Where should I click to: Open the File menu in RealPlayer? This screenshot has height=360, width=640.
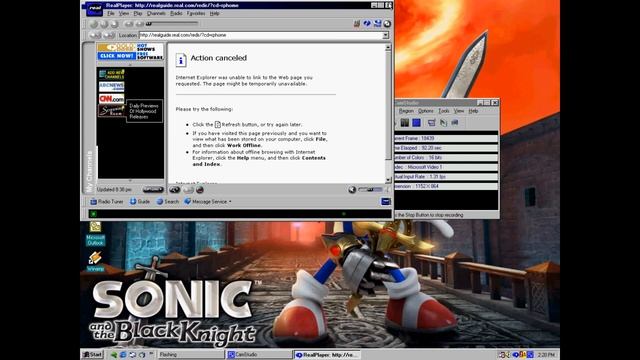[x=111, y=13]
